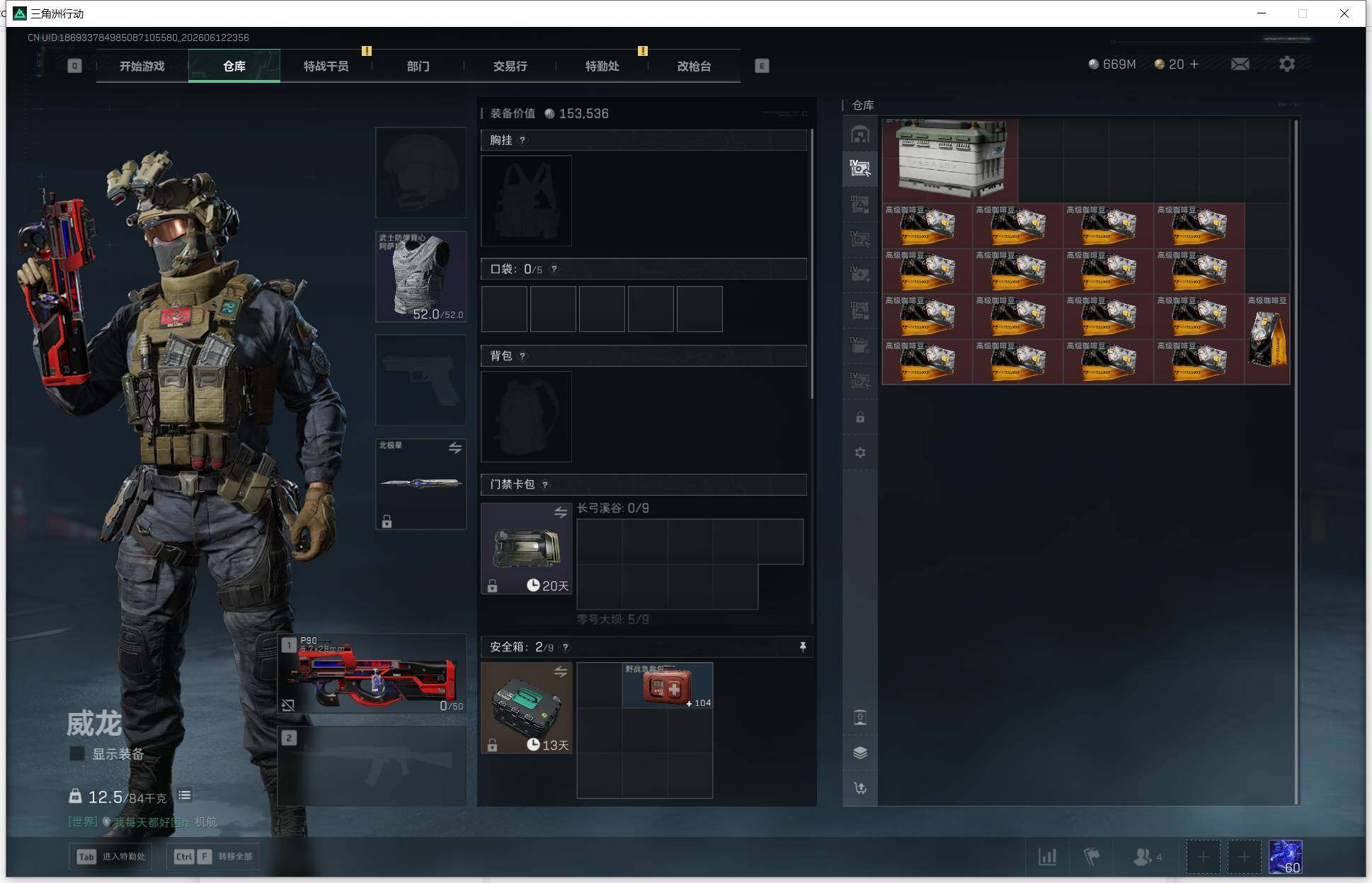Open friends list icon showing 4
Viewport: 1372px width, 883px height.
pos(1148,857)
